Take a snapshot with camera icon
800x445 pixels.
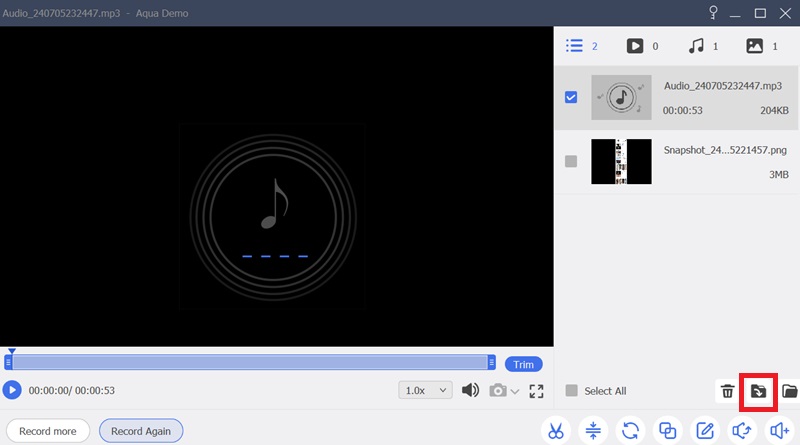point(497,391)
